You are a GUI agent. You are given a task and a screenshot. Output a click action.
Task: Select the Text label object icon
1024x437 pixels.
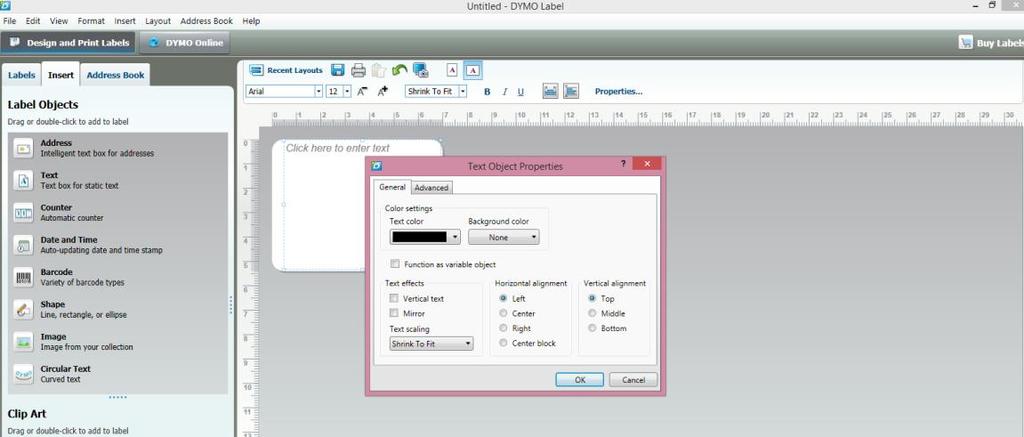24,180
